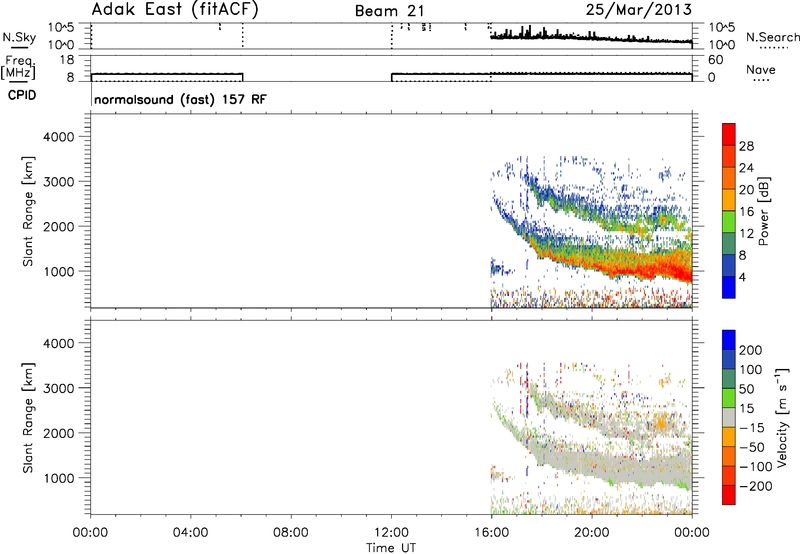Click the Power [dB] color bar

coord(729,210)
